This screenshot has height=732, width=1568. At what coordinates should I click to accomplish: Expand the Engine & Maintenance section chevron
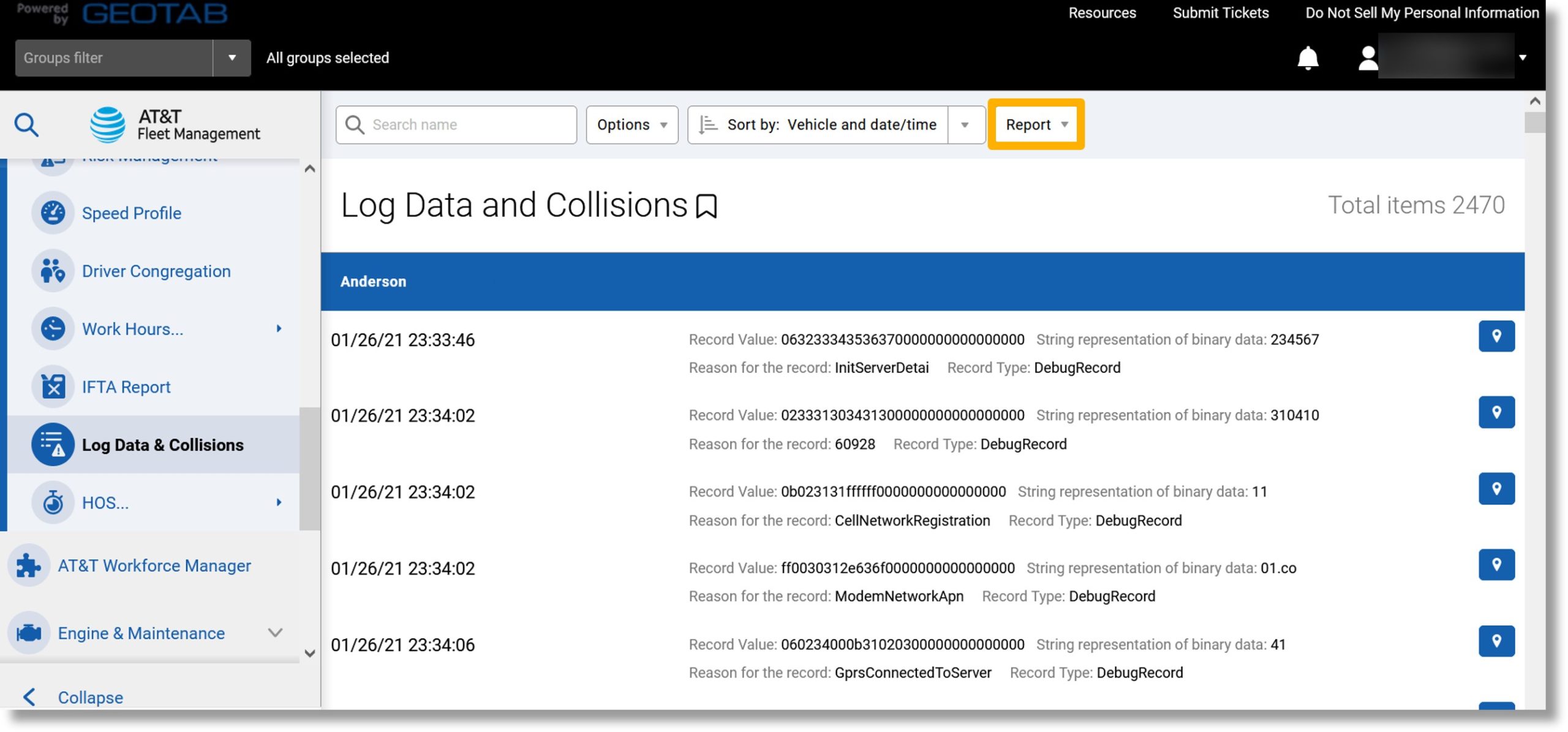tap(276, 633)
